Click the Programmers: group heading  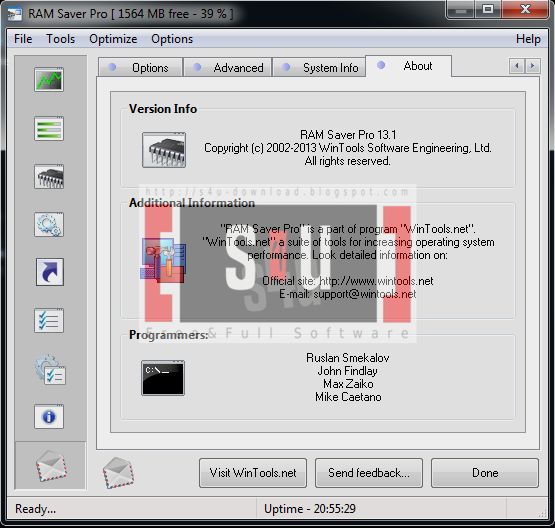(168, 335)
